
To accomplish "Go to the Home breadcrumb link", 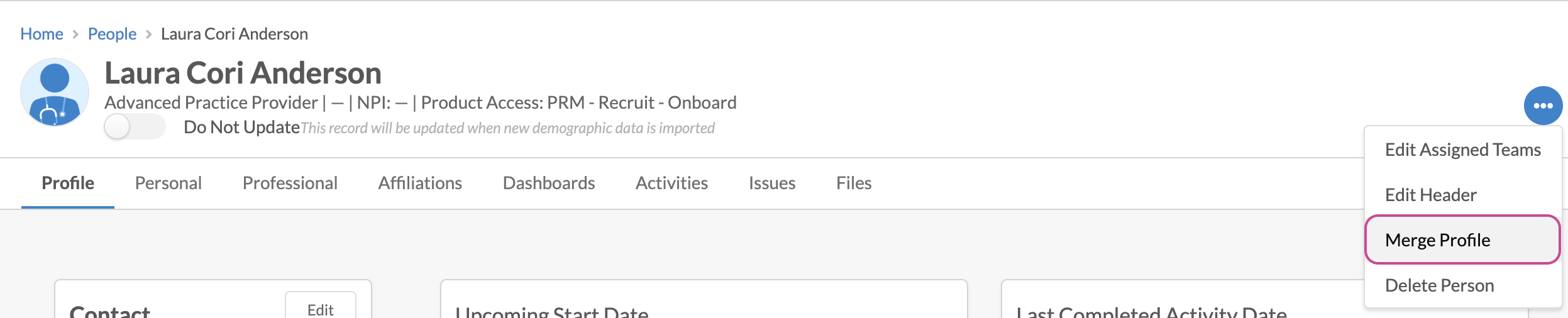I will [41, 34].
